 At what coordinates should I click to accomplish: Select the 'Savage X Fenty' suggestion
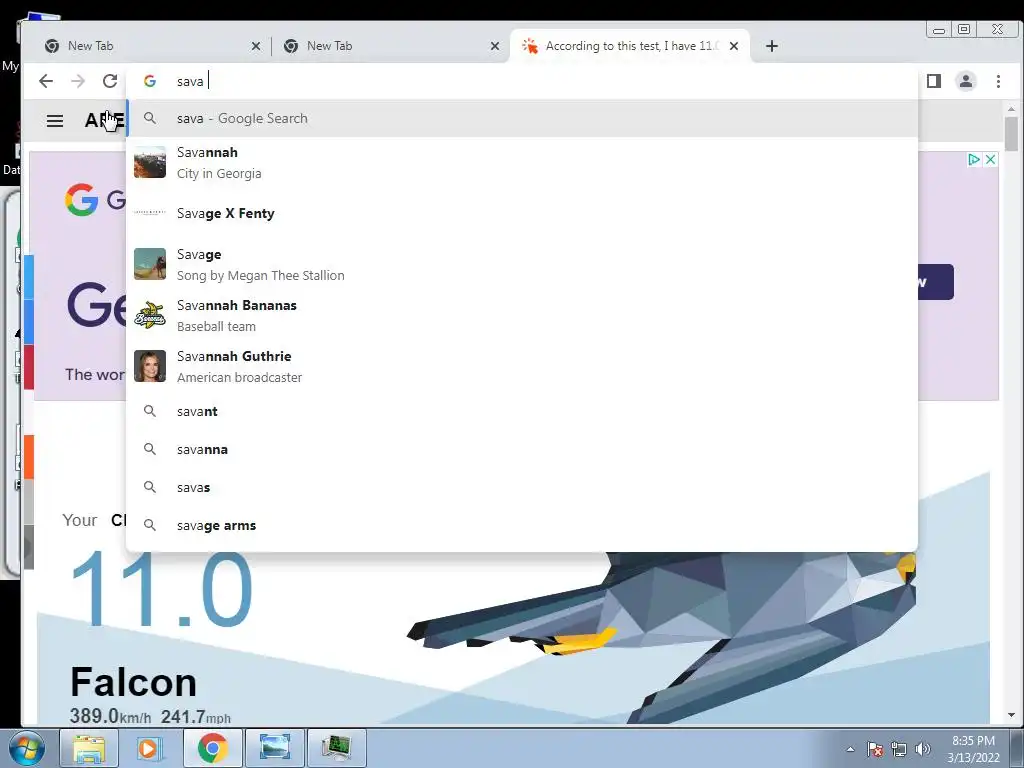[522, 214]
